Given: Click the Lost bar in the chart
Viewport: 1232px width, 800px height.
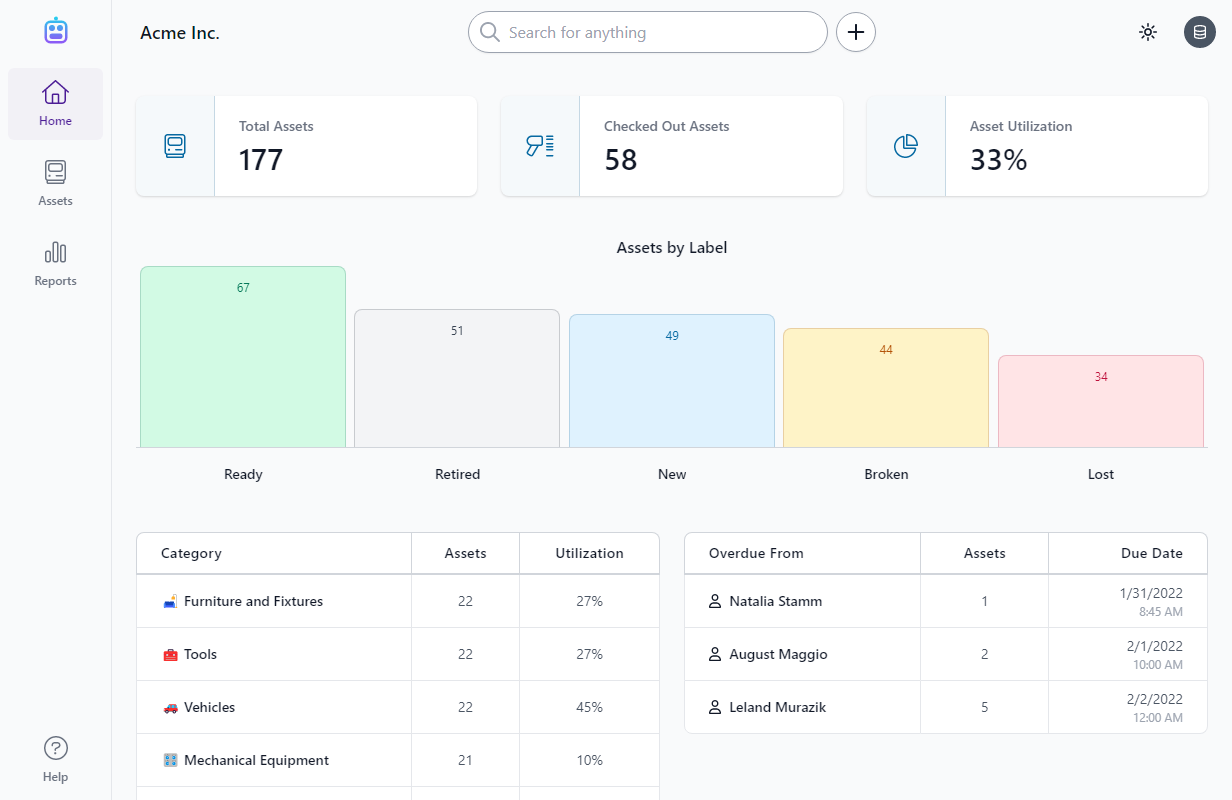Looking at the screenshot, I should 1100,400.
